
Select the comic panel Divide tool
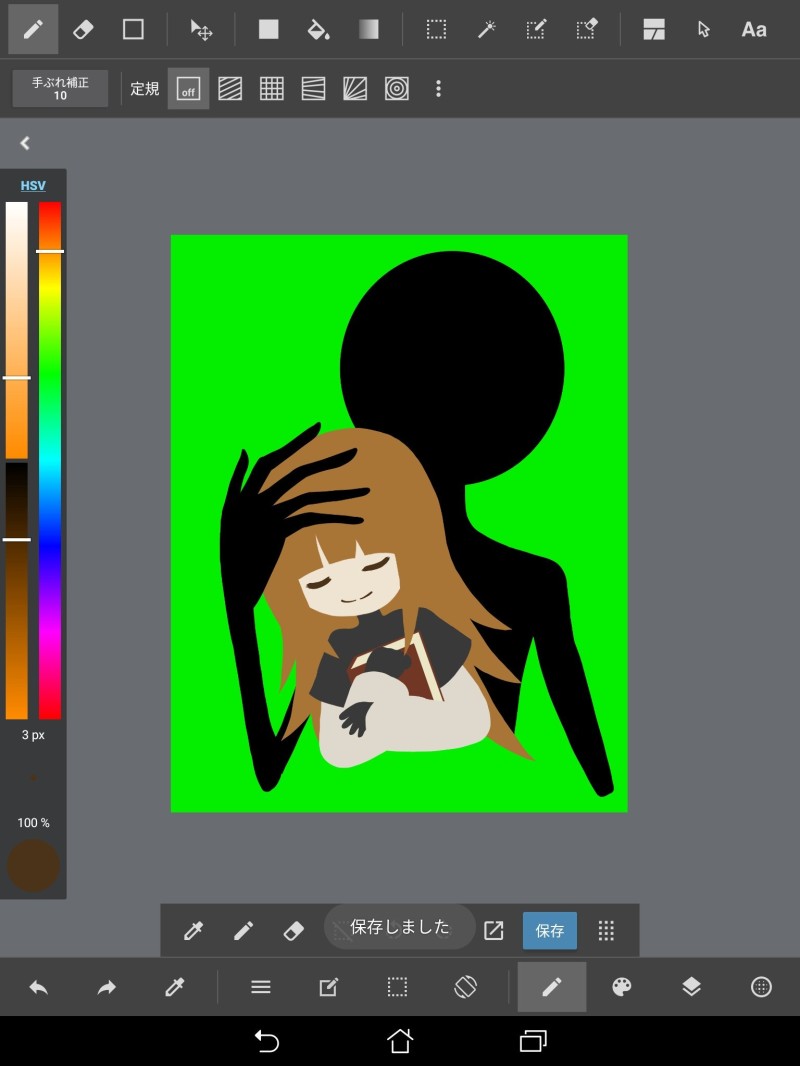point(654,29)
